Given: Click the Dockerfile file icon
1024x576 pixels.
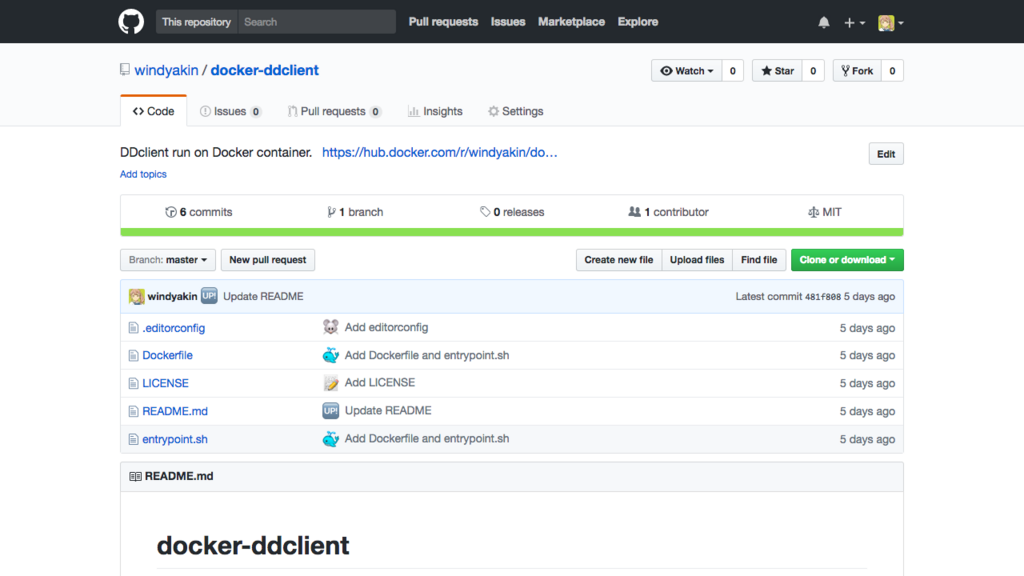Looking at the screenshot, I should pyautogui.click(x=133, y=355).
